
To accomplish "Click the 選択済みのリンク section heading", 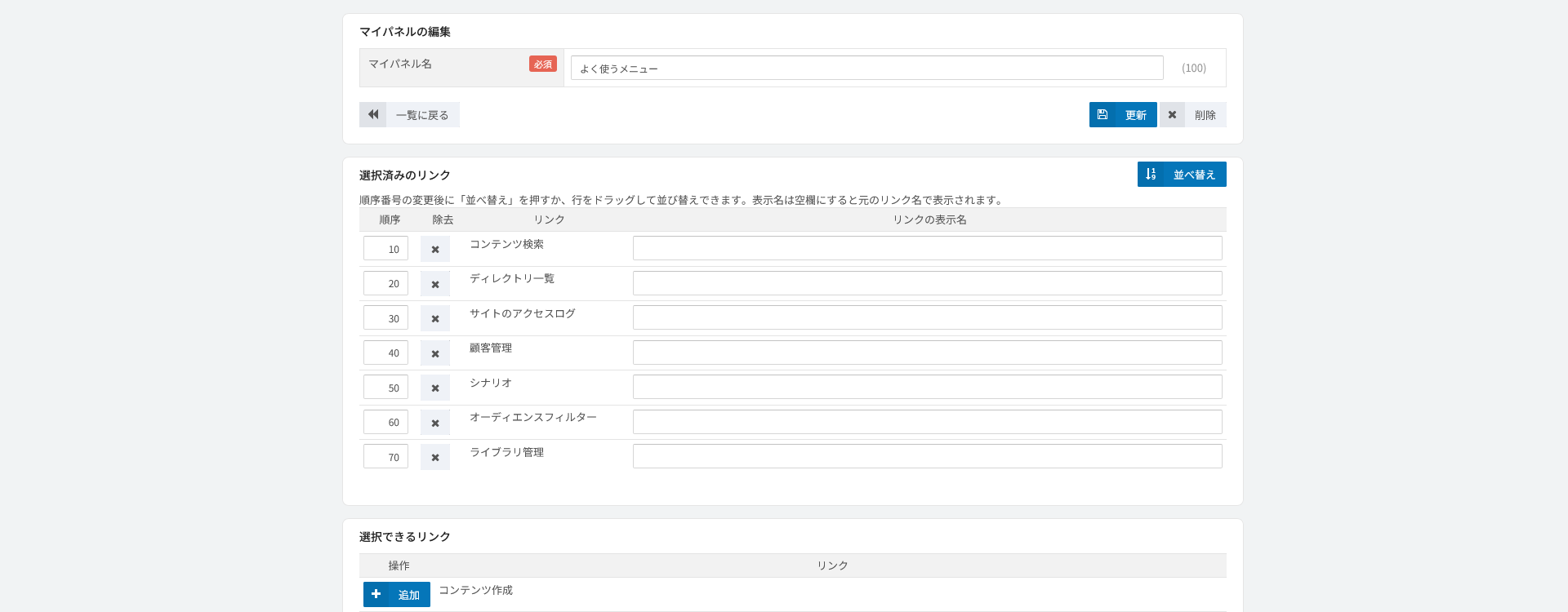I will click(405, 175).
